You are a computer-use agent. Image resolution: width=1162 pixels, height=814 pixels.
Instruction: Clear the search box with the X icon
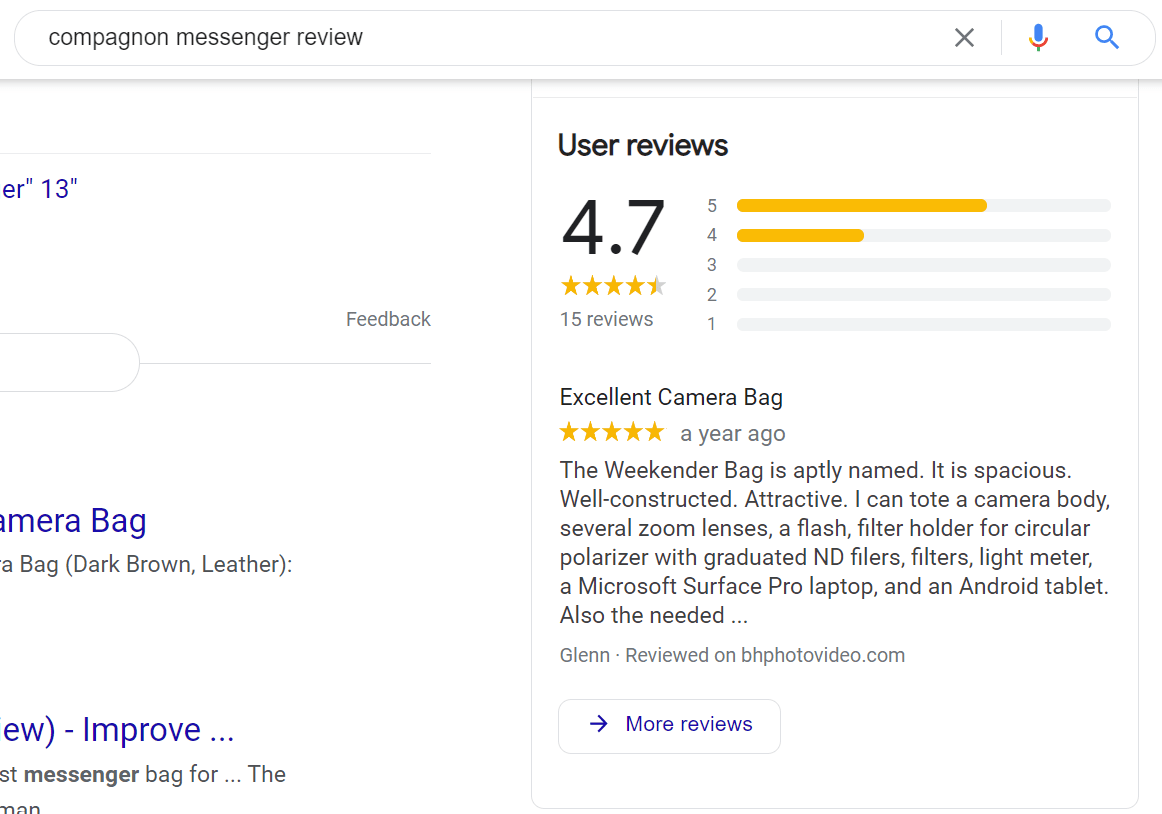pos(964,37)
